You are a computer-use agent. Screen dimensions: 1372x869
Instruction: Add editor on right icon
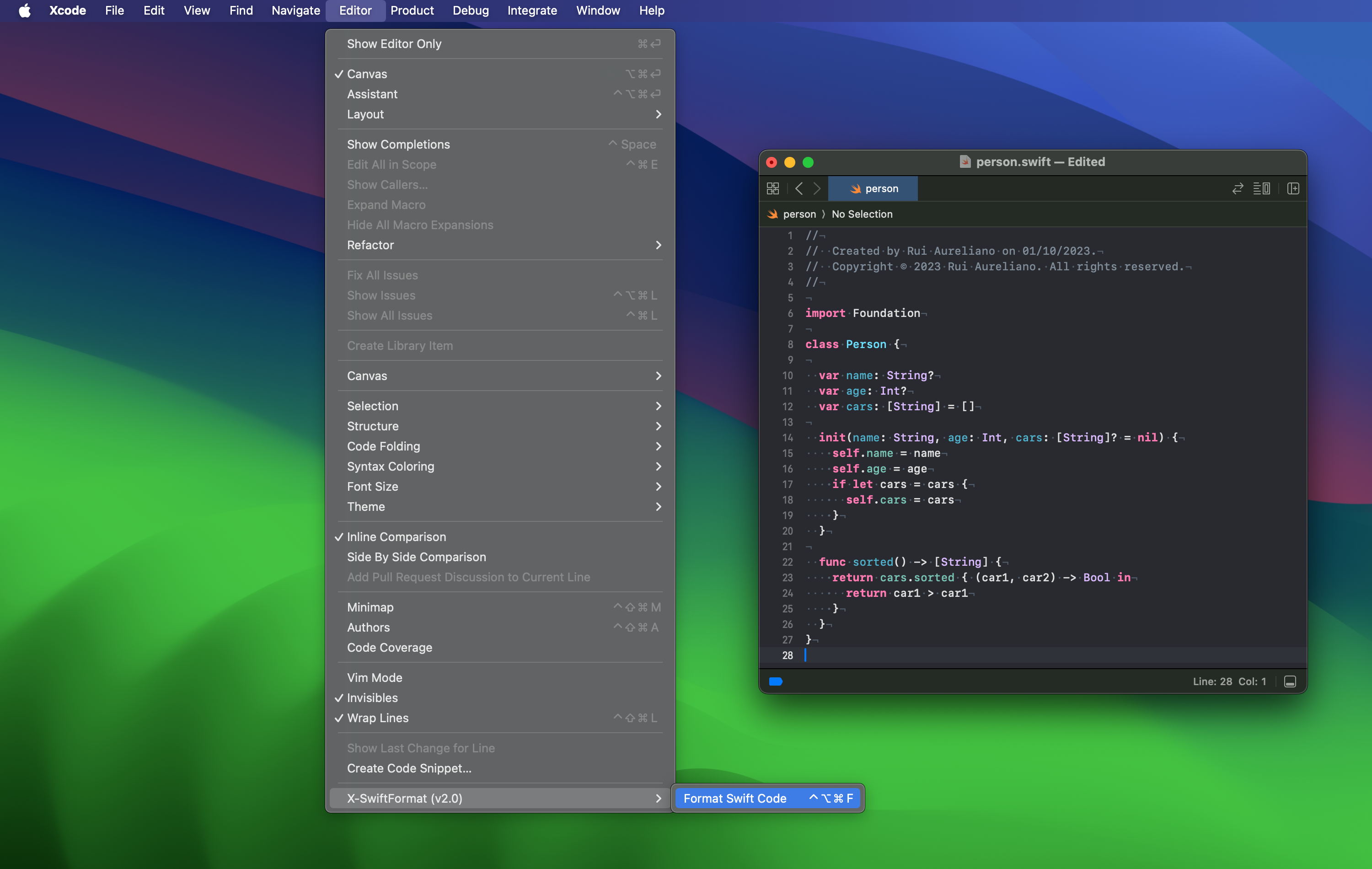point(1293,188)
